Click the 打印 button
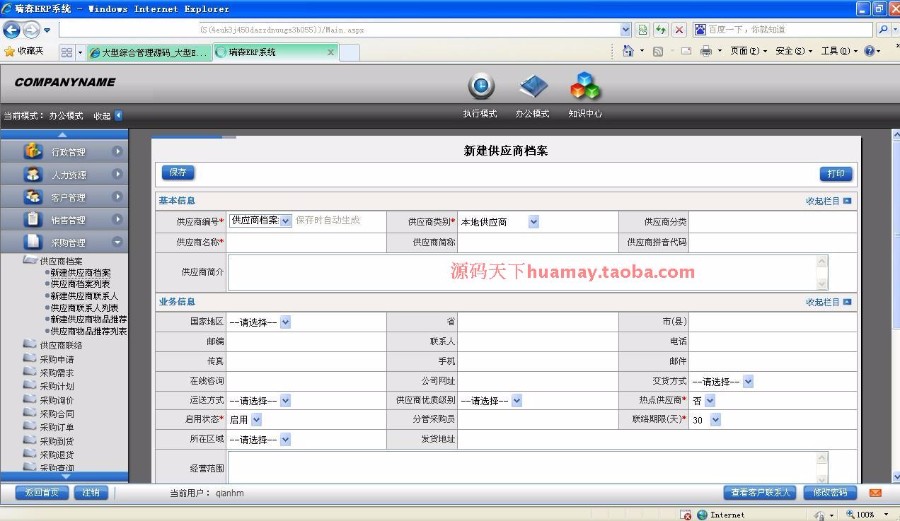Screen dimensions: 900x521 (836, 174)
